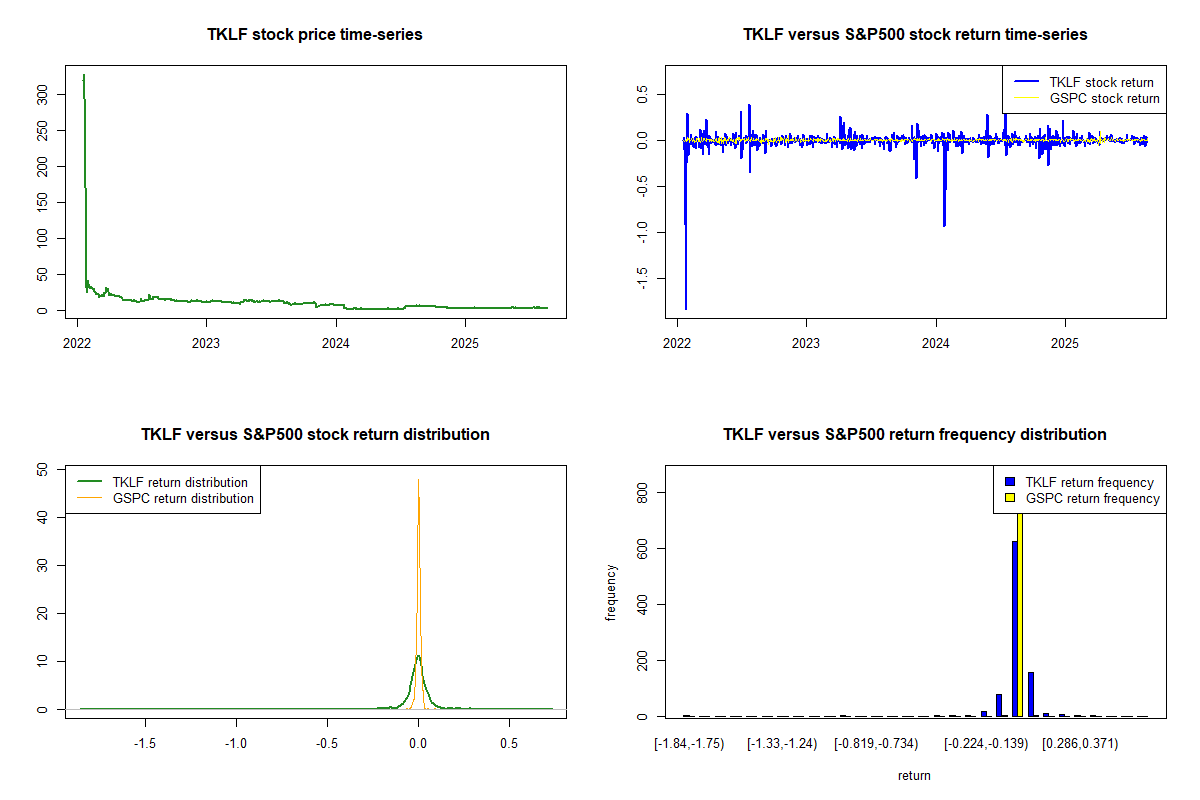Click the 'frequency' y-axis label
Image resolution: width=1200 pixels, height=800 pixels.
(x=611, y=593)
